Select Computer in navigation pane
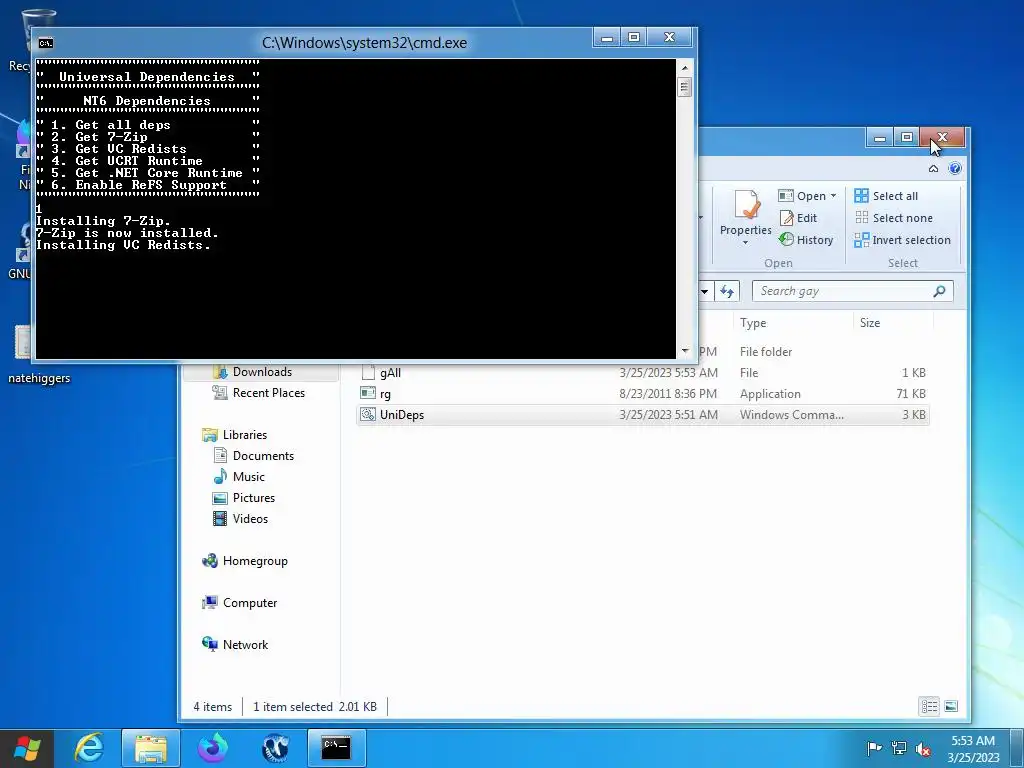Viewport: 1024px width, 768px height. tap(249, 603)
